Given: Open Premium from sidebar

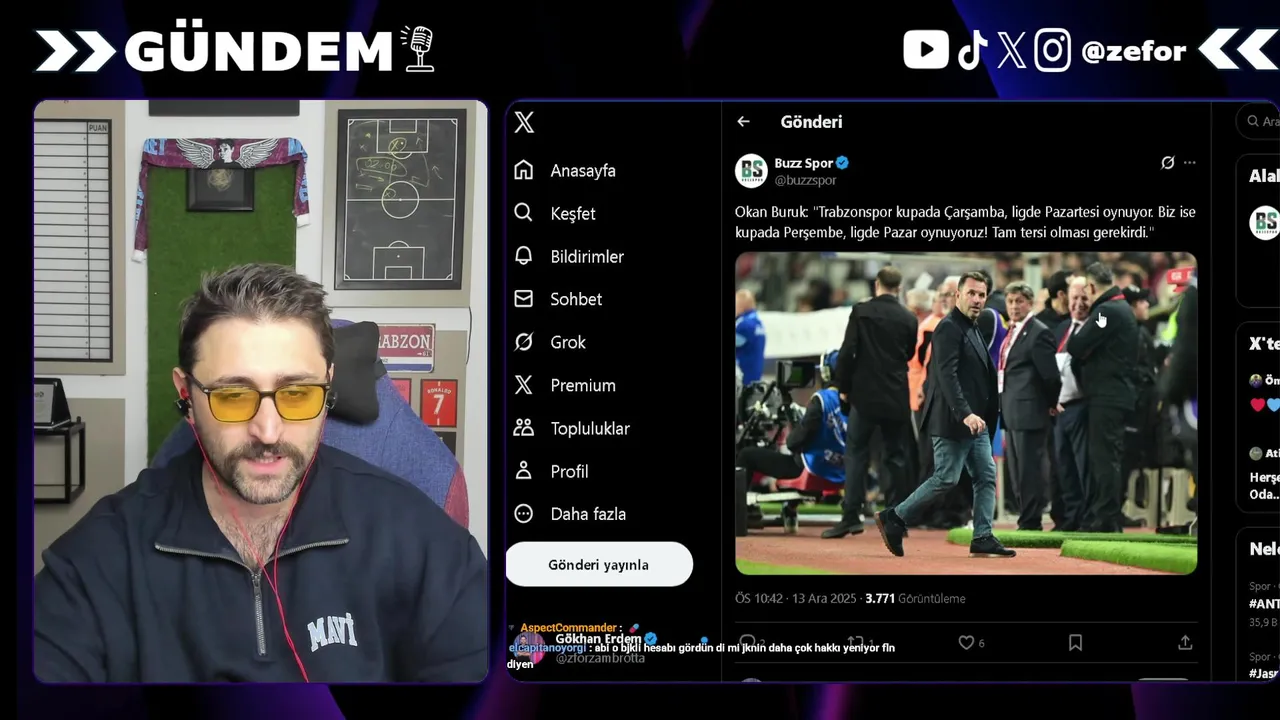Looking at the screenshot, I should 565,385.
